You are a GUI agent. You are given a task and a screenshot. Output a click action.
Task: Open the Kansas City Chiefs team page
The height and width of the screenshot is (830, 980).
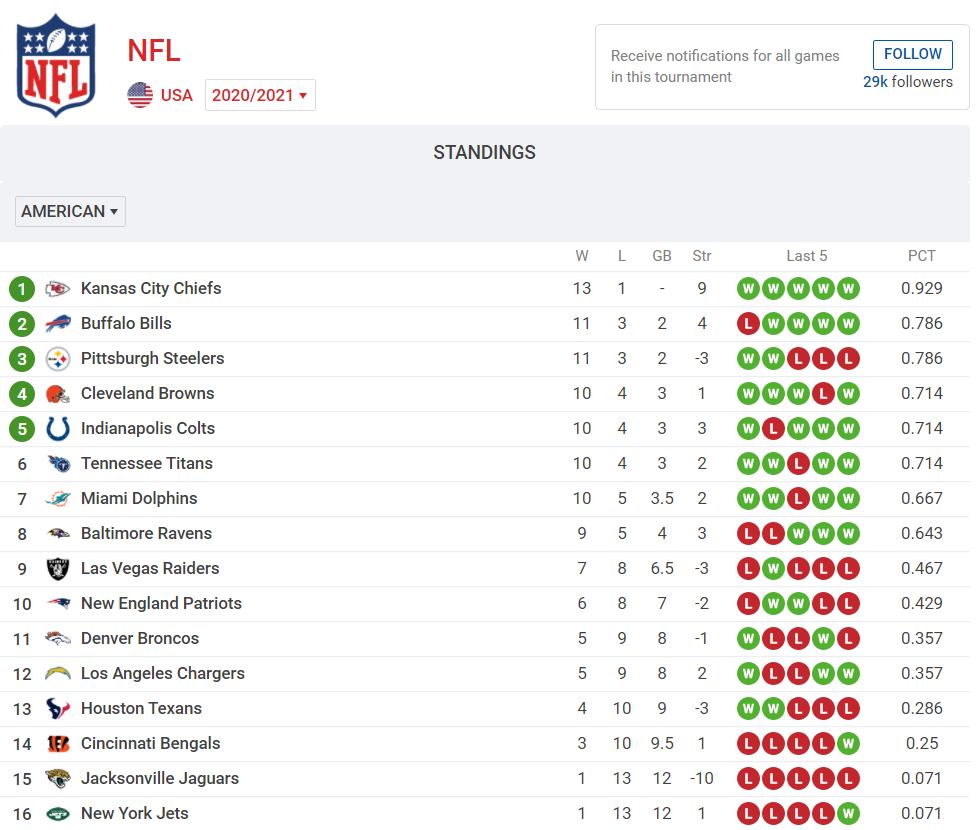(x=151, y=288)
